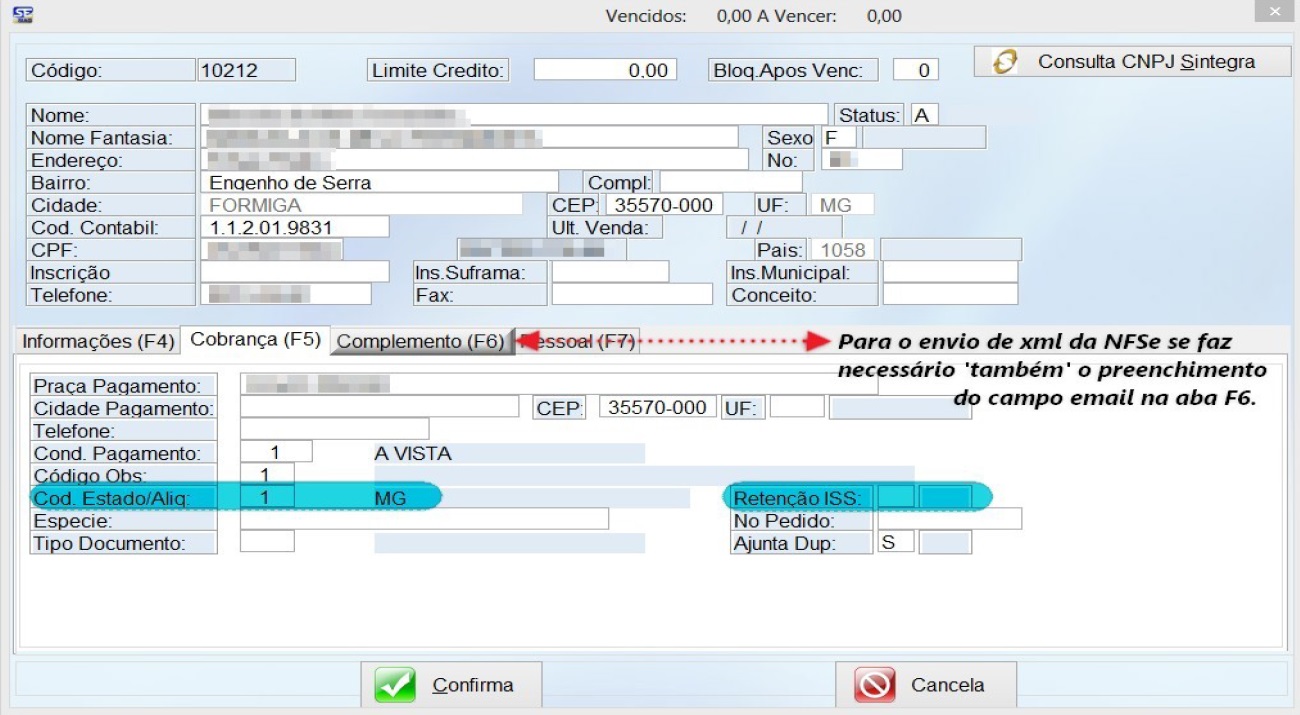Click the application icon in title bar

click(22, 14)
